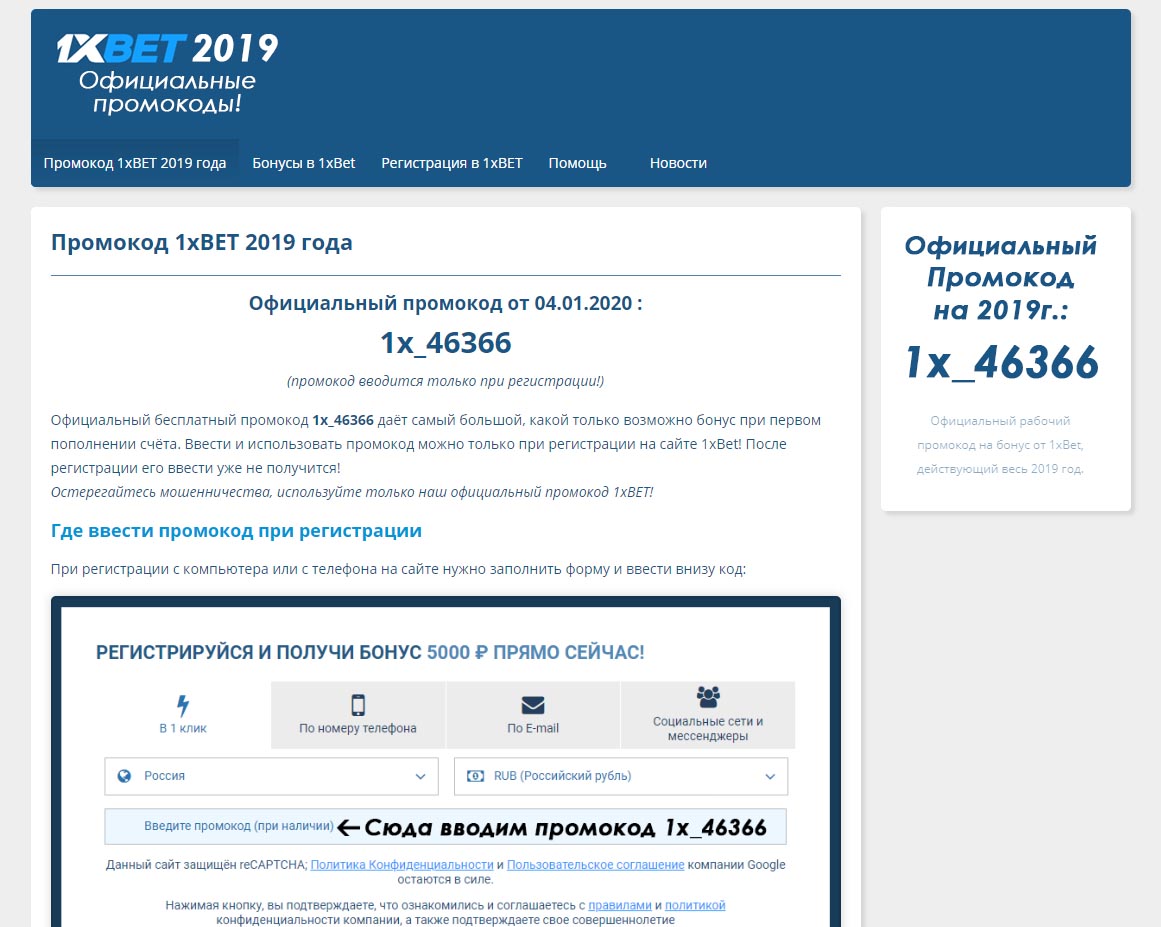
Task: Open the 'Регистрация в 1xBET' menu item
Action: tap(452, 163)
